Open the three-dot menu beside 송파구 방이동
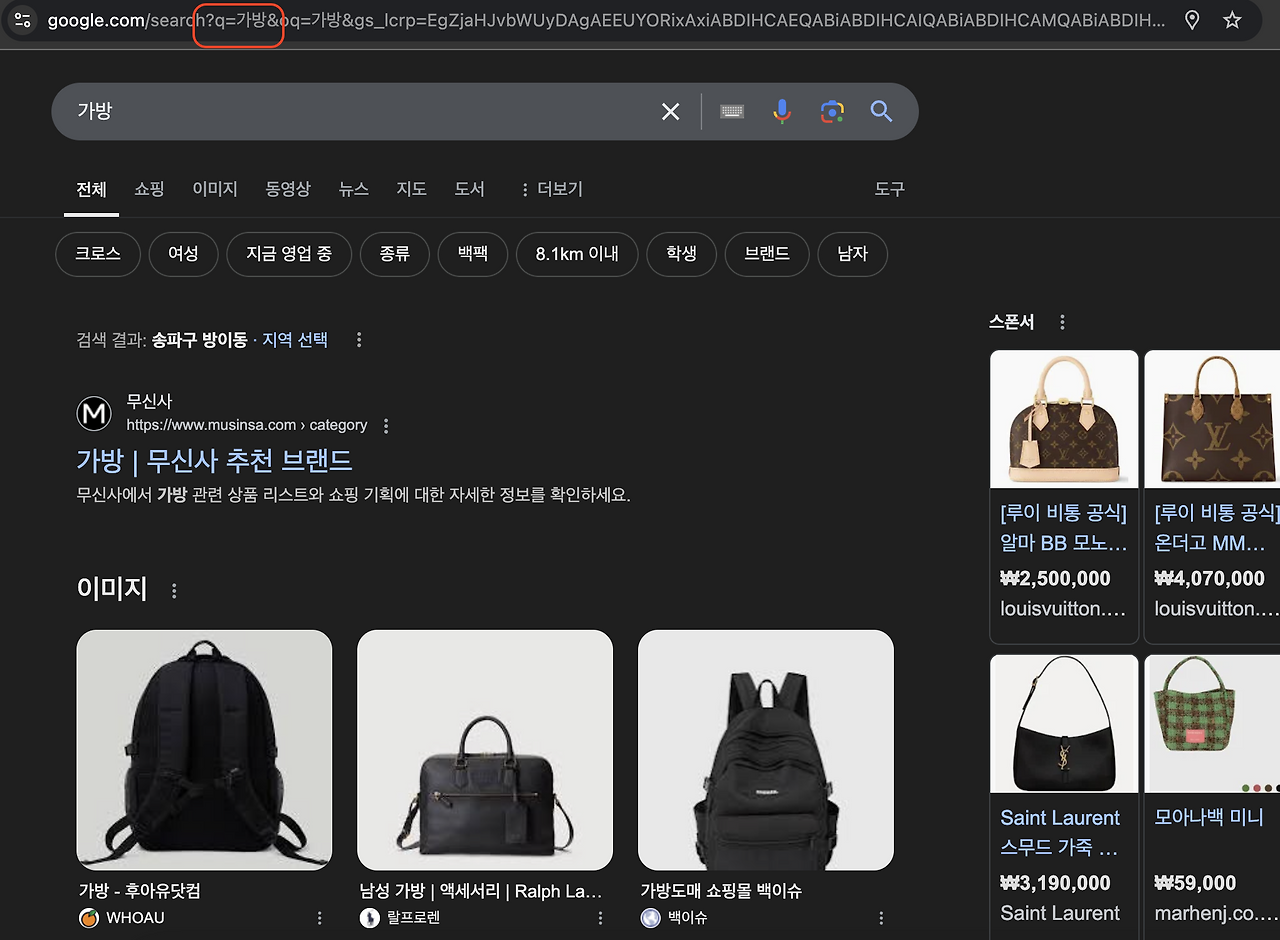The image size is (1280, 940). click(358, 339)
